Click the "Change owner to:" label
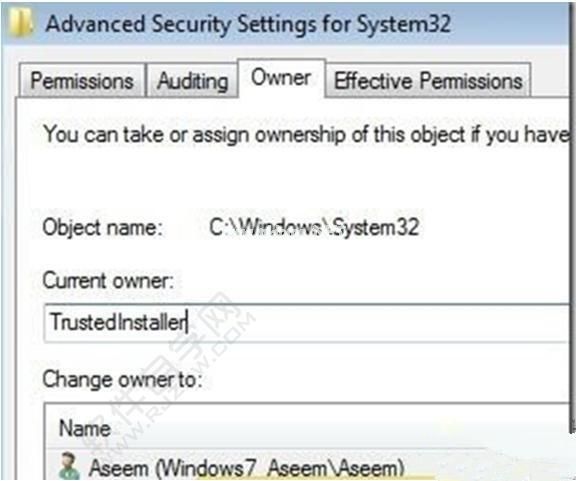The width and height of the screenshot is (576, 481). (x=122, y=379)
